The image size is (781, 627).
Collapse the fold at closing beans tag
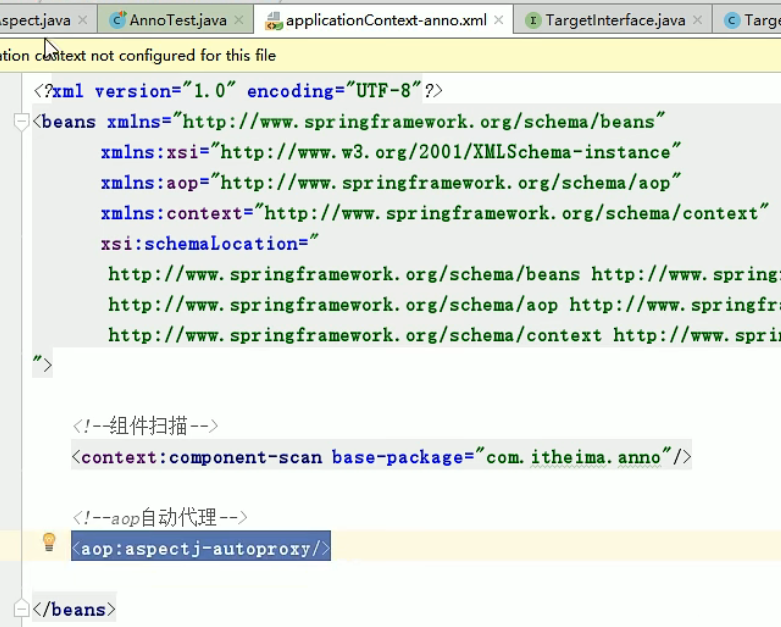pyautogui.click(x=21, y=609)
